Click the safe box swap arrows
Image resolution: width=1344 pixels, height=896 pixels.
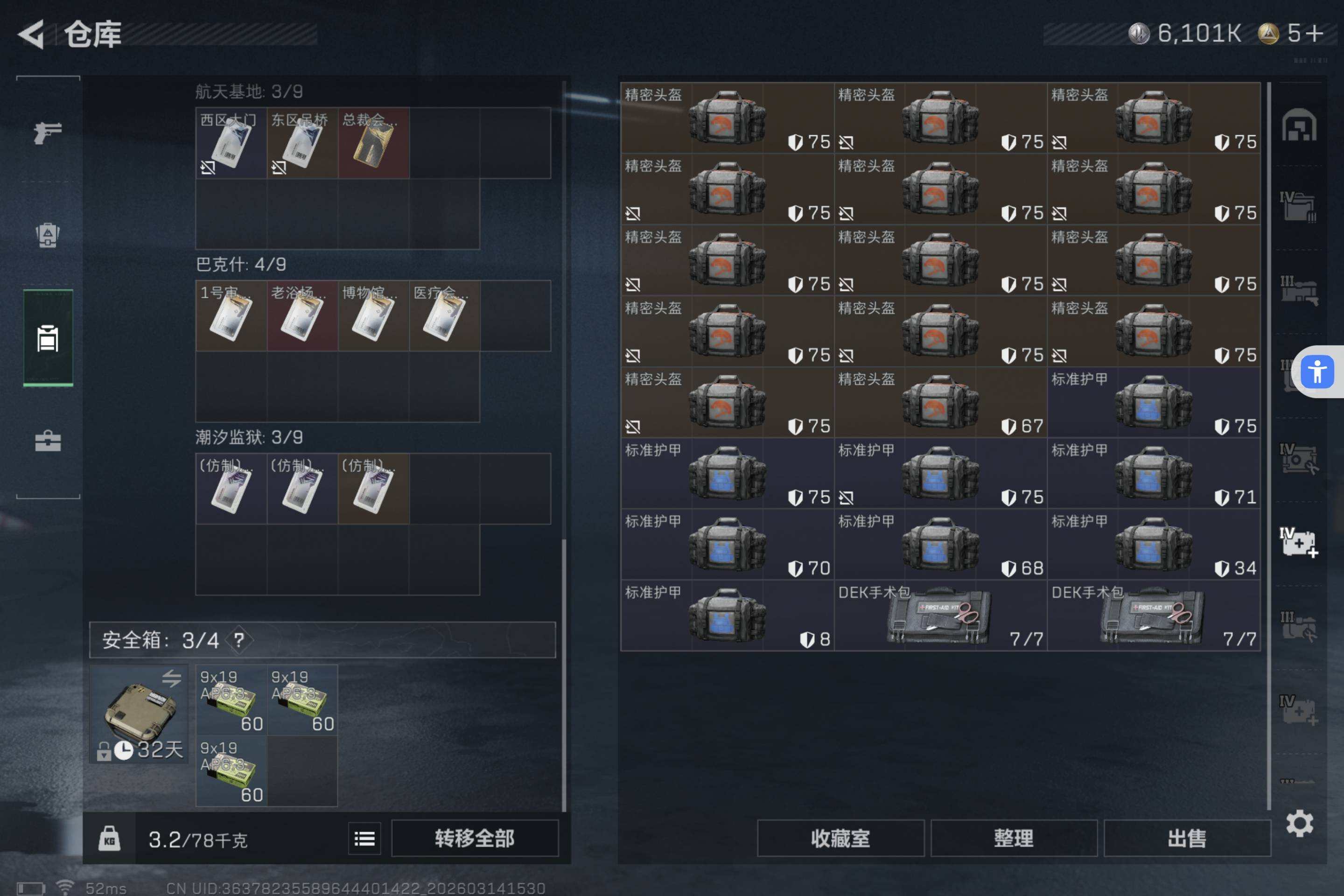pyautogui.click(x=171, y=678)
